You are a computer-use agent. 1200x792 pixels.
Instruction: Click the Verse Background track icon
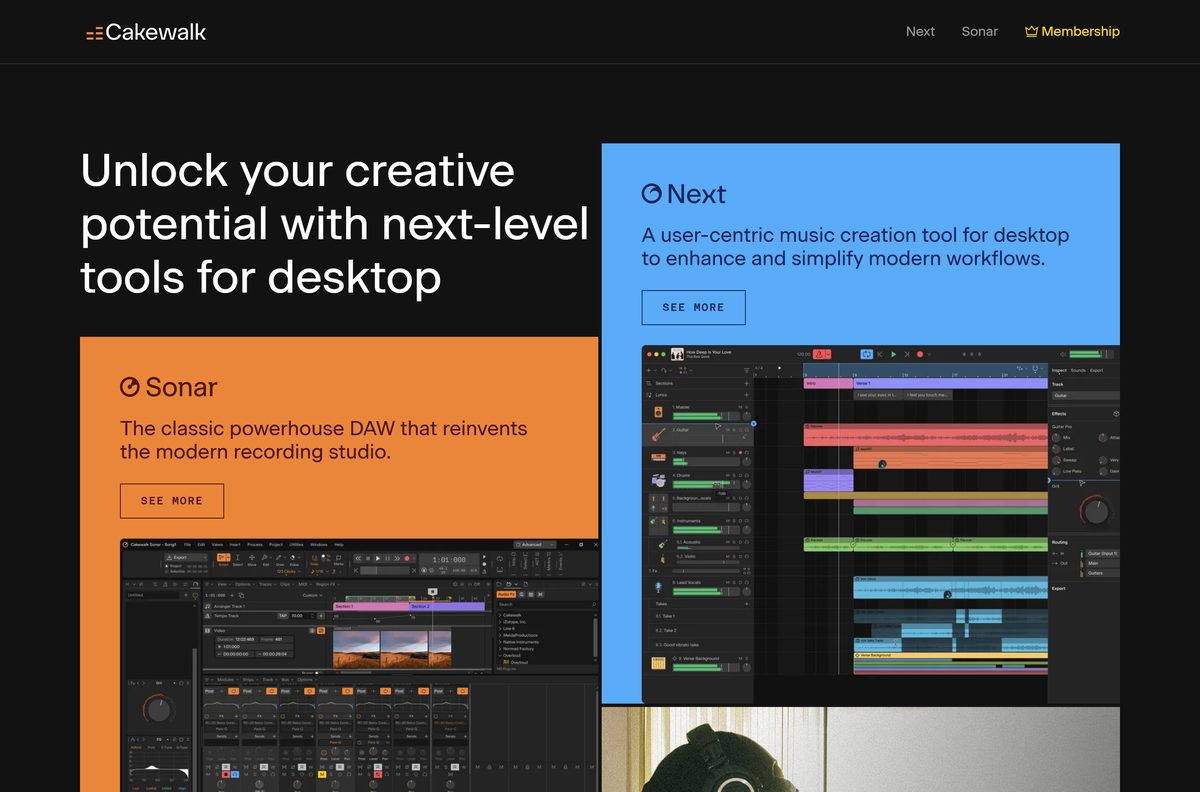click(x=658, y=663)
